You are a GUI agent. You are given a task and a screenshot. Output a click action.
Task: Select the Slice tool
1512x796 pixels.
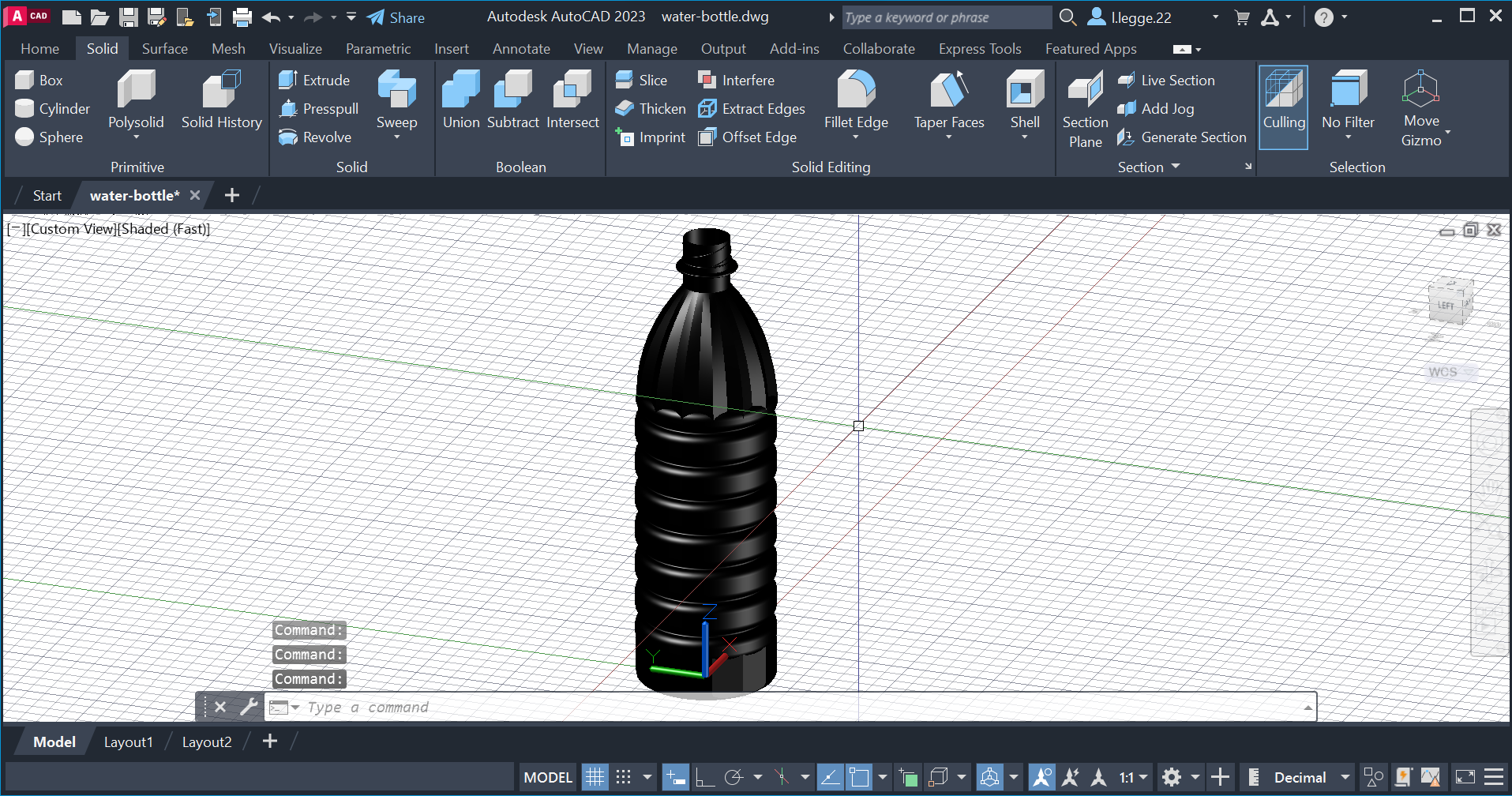641,80
